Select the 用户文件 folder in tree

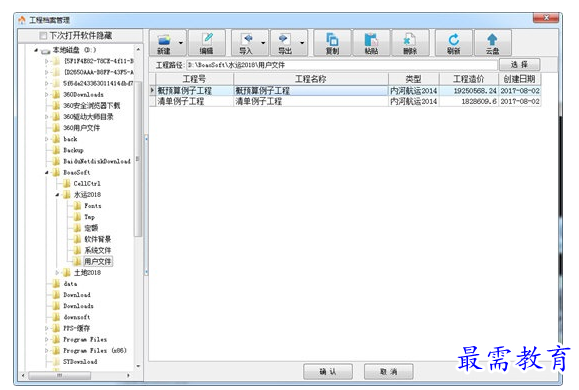click(x=97, y=261)
